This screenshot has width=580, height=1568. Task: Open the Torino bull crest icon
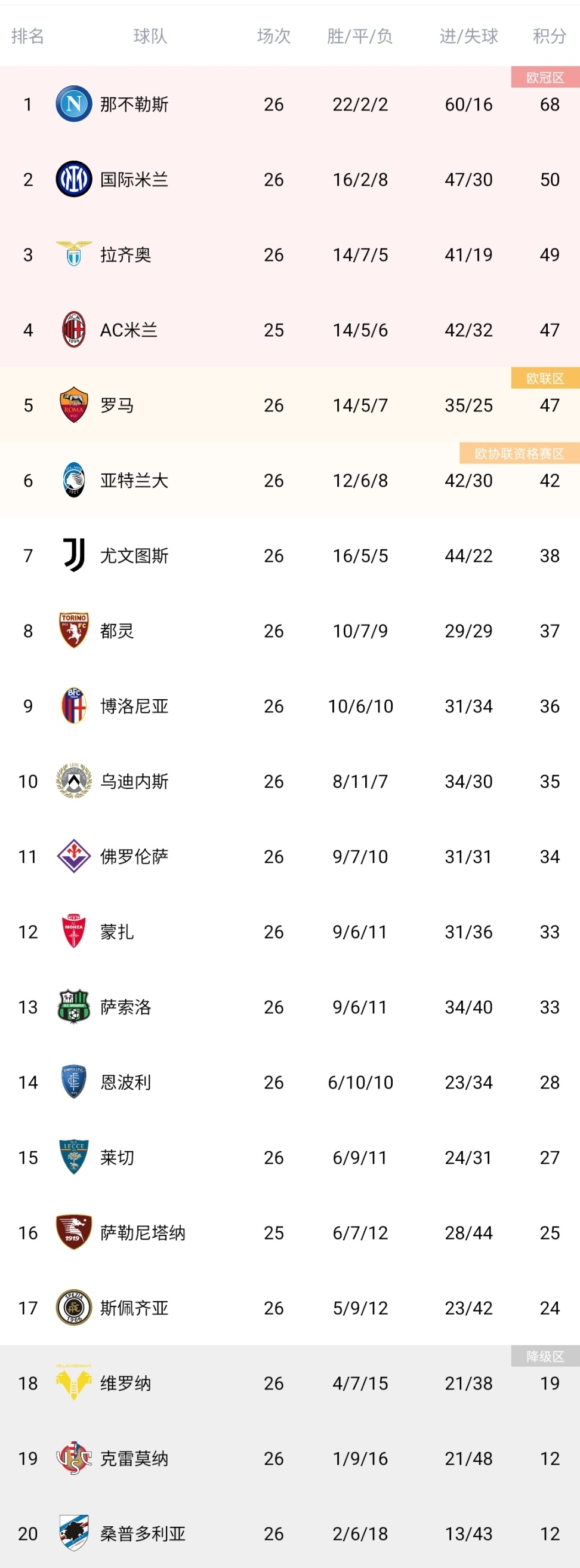pos(73,631)
